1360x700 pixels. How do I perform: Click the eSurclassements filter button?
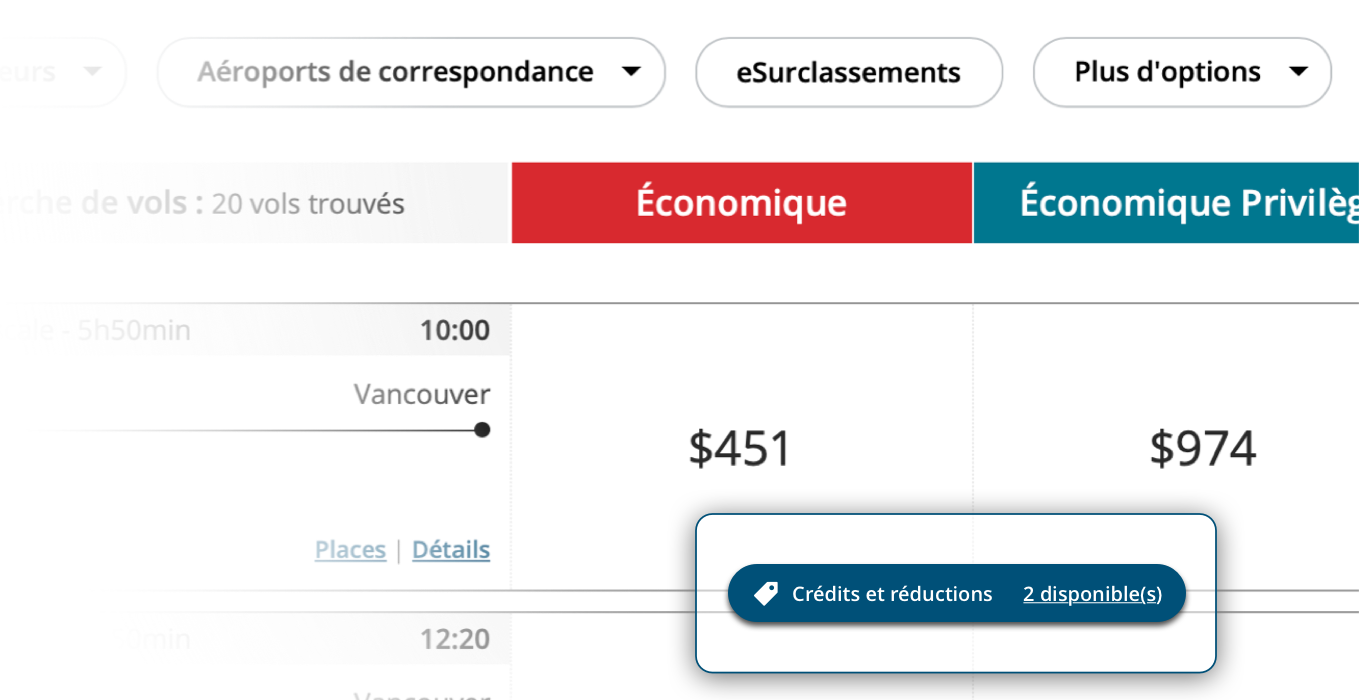(x=848, y=72)
